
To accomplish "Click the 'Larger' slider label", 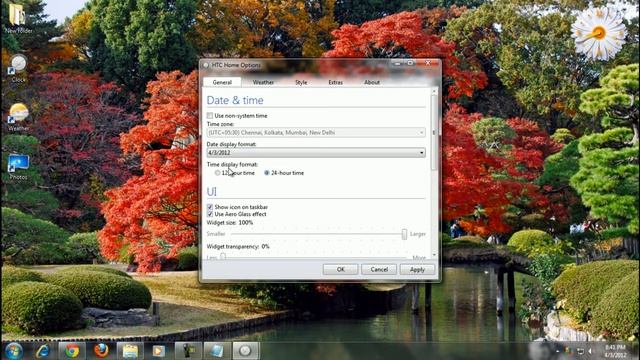I will click(418, 234).
